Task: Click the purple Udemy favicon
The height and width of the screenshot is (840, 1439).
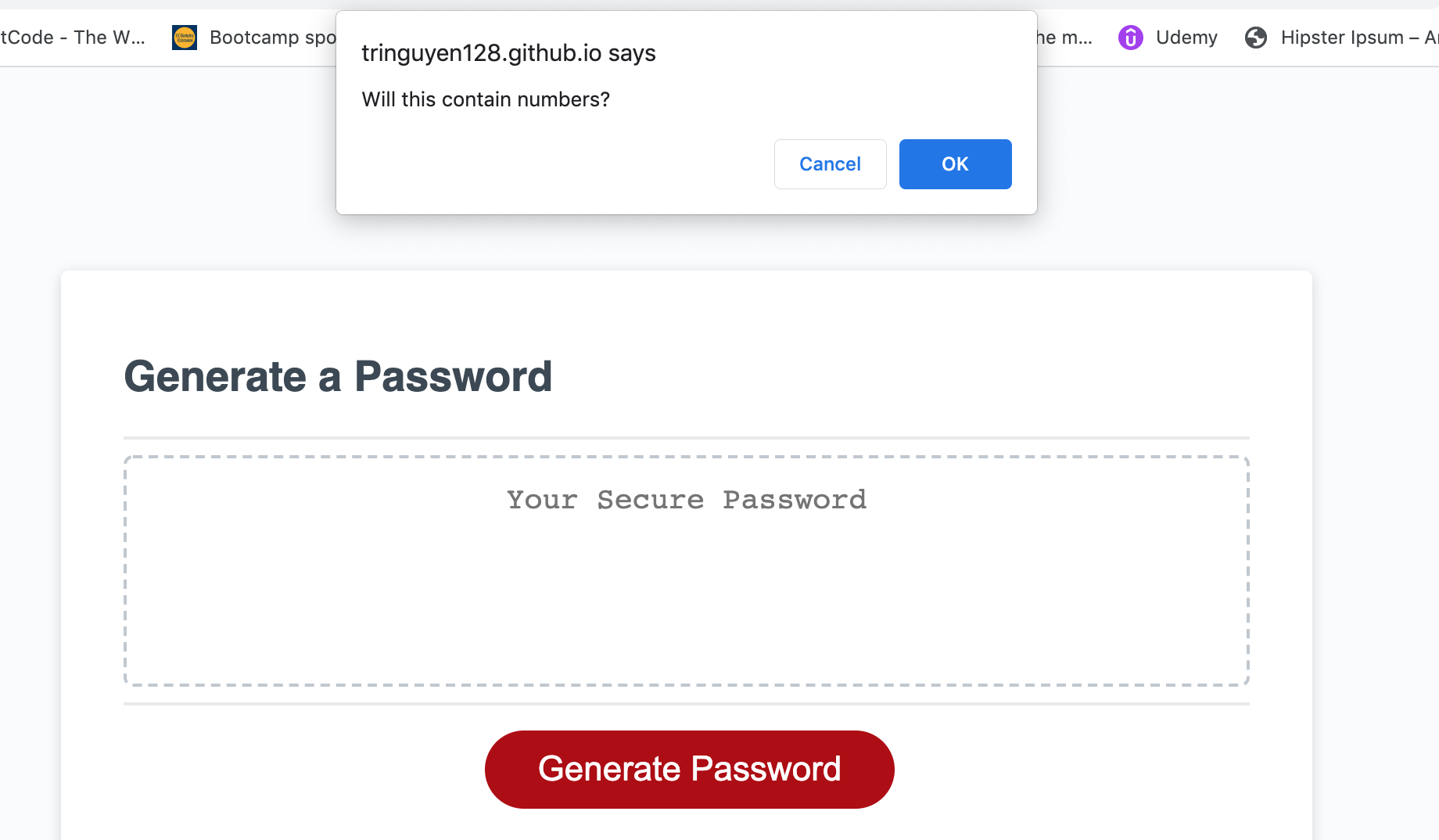Action: 1130,37
